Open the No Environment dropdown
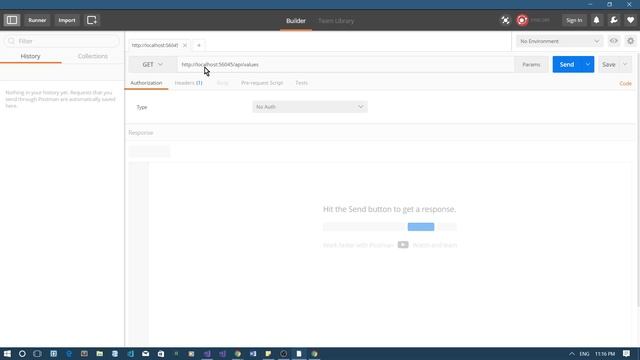 (x=559, y=41)
